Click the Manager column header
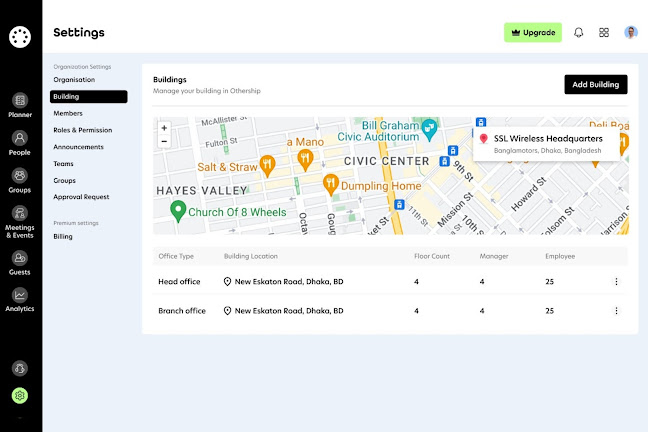 494,256
